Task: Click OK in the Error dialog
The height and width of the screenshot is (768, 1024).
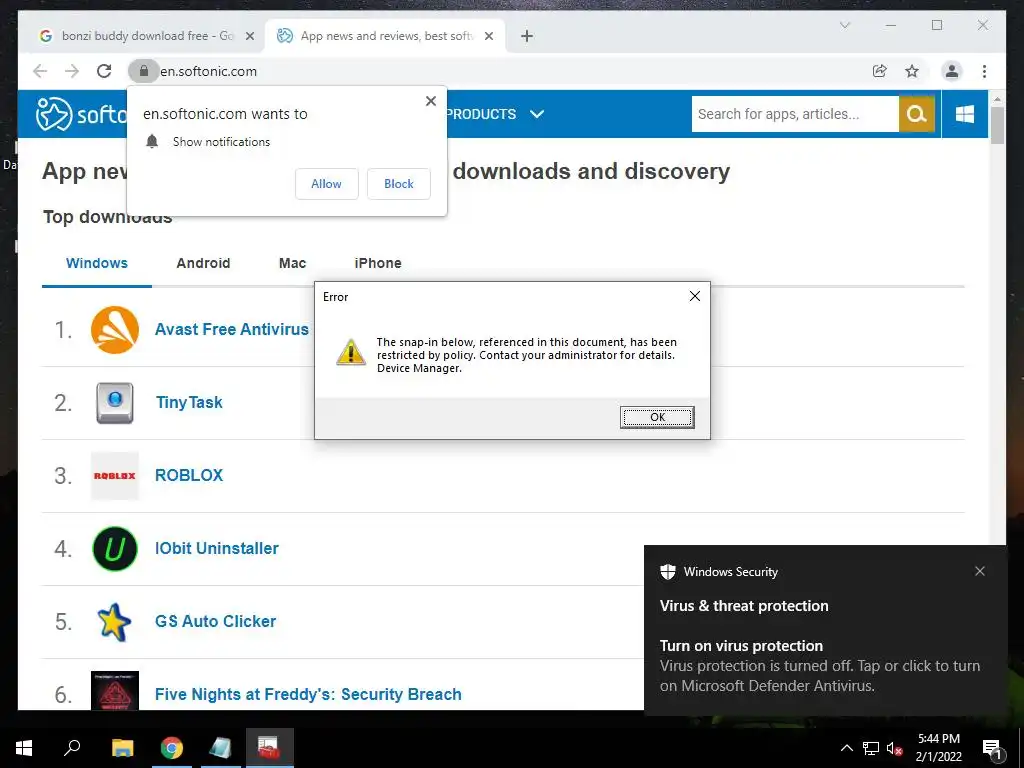Action: (x=657, y=417)
